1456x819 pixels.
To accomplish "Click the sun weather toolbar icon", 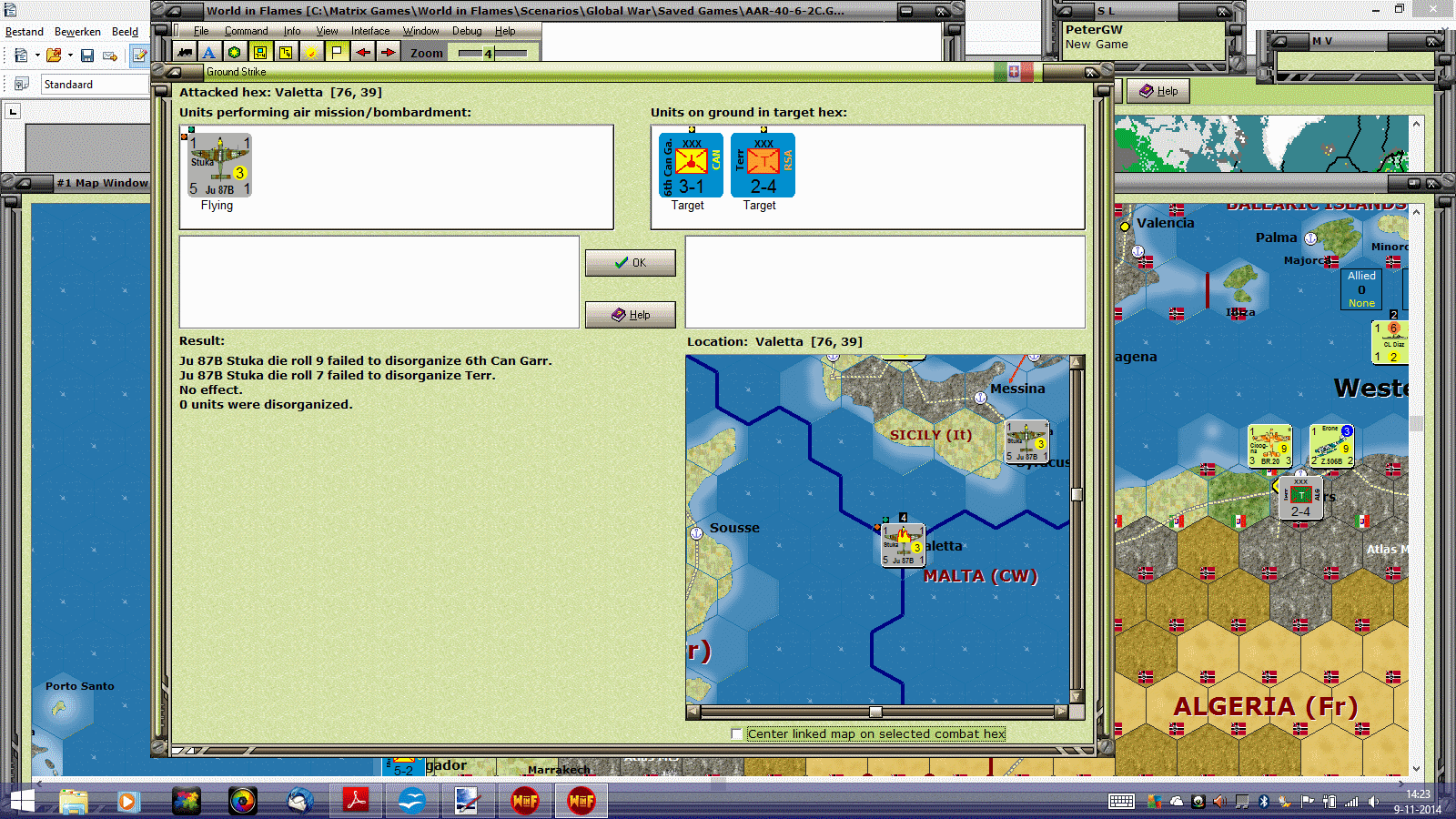I will coord(311,53).
